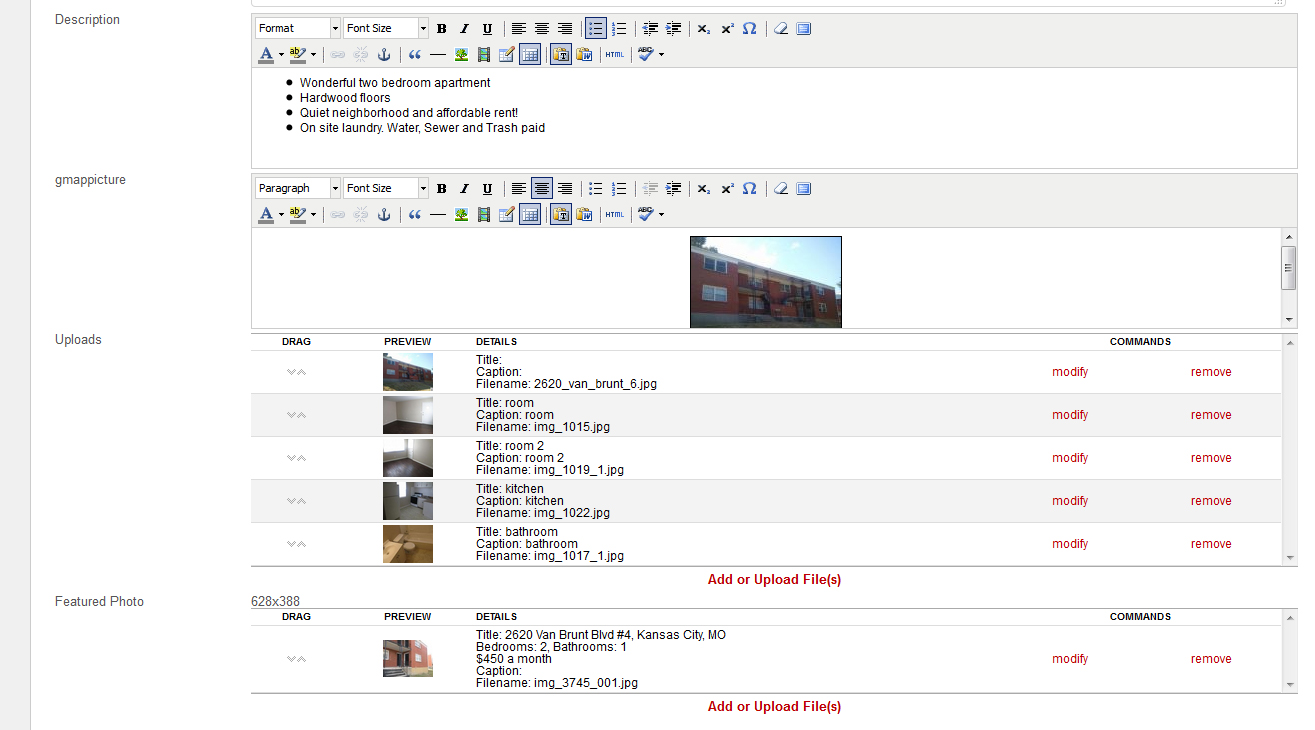The height and width of the screenshot is (730, 1315).
Task: Open the Paragraph dropdown in gmappicture editor
Action: point(297,189)
